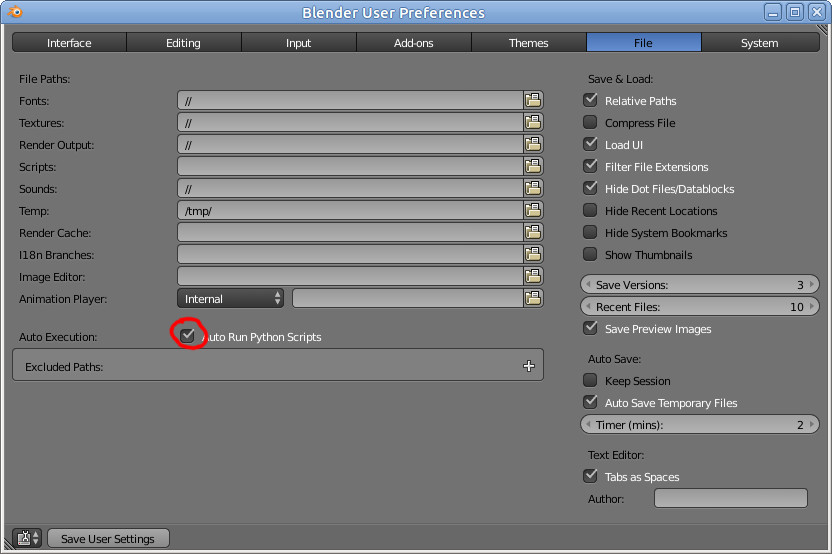Image resolution: width=832 pixels, height=554 pixels.
Task: Click the I18n Branches path field
Action: [x=350, y=254]
